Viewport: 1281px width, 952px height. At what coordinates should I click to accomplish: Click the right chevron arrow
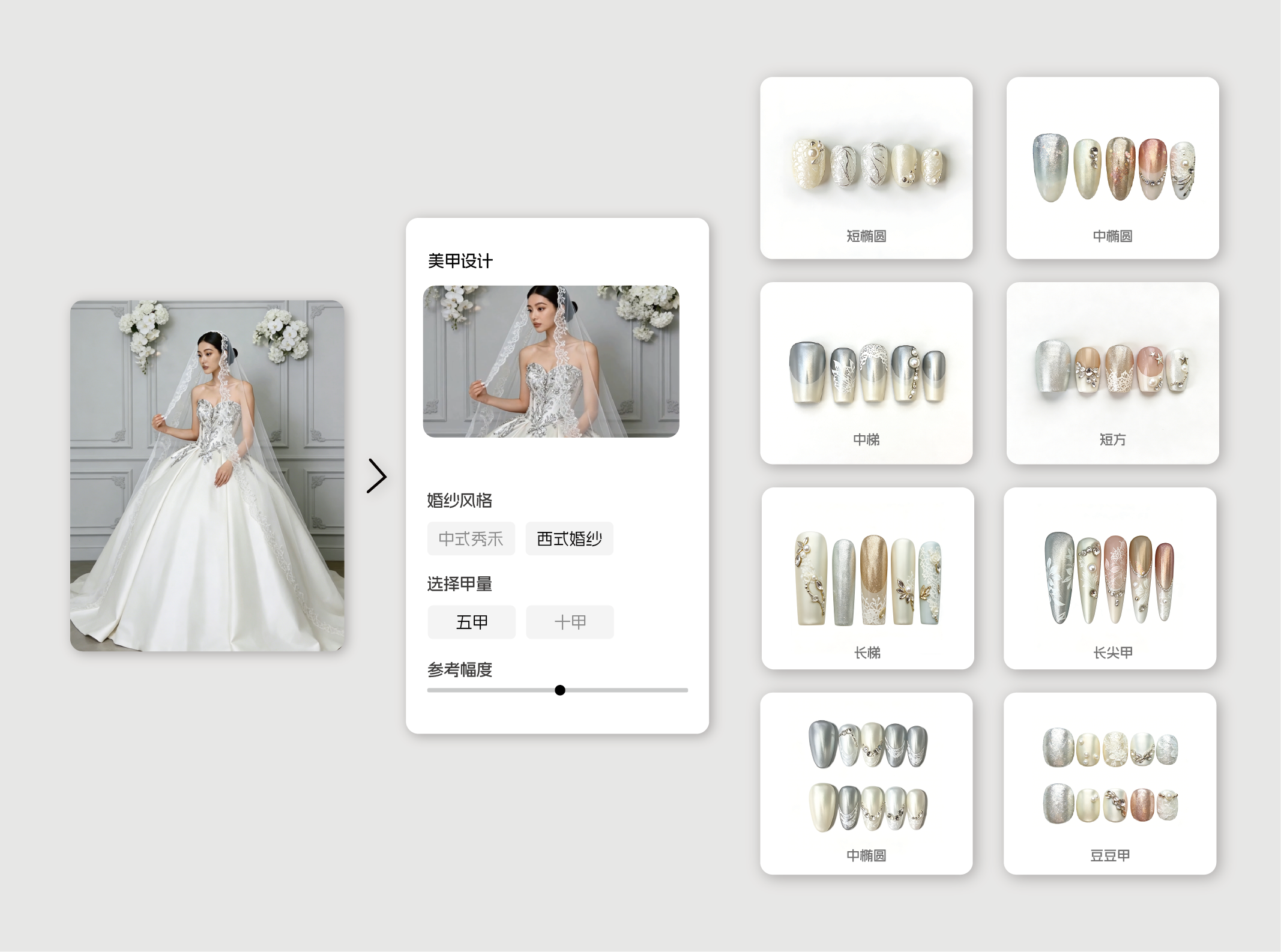(377, 476)
